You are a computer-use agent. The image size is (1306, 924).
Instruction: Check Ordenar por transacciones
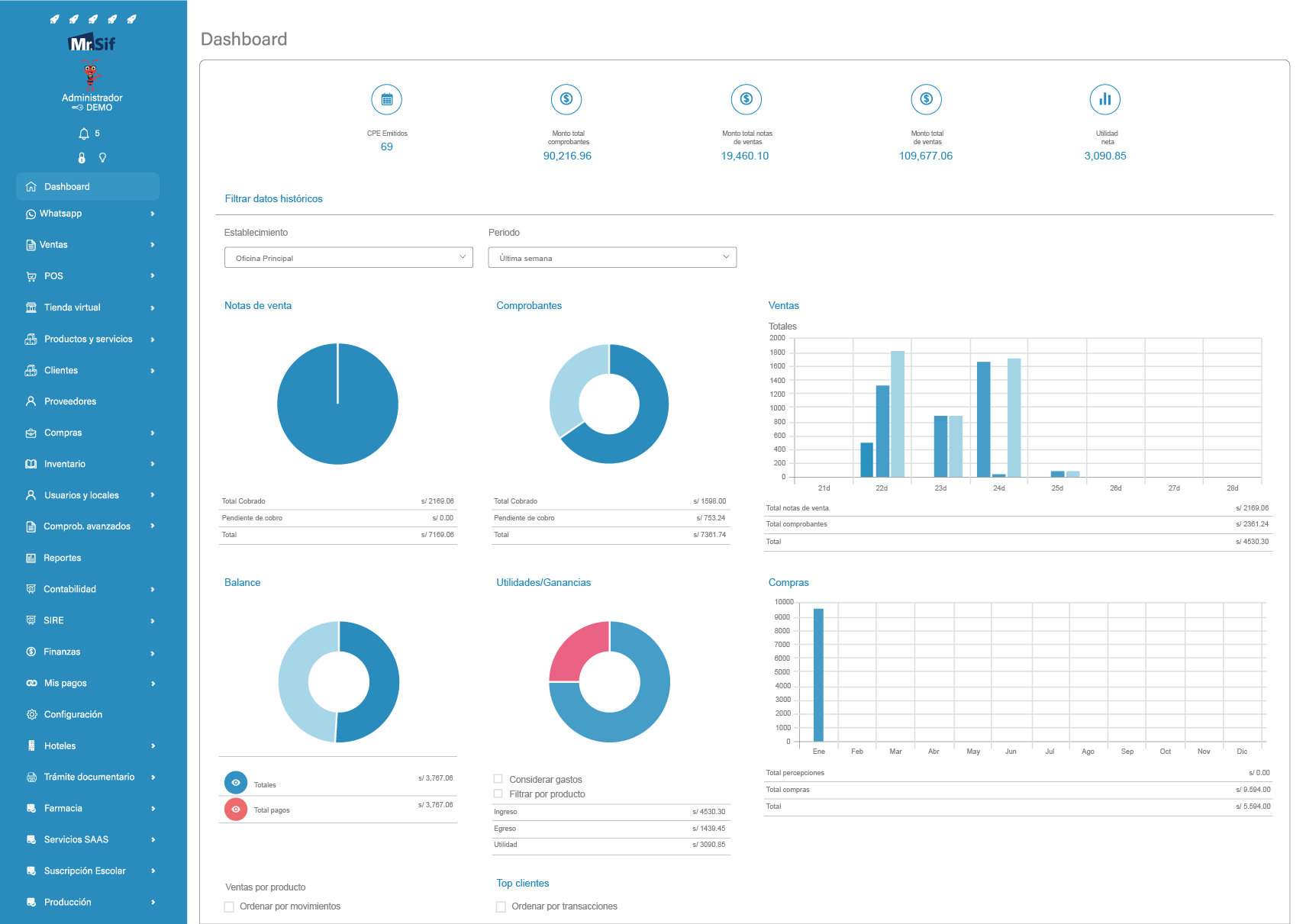point(501,907)
